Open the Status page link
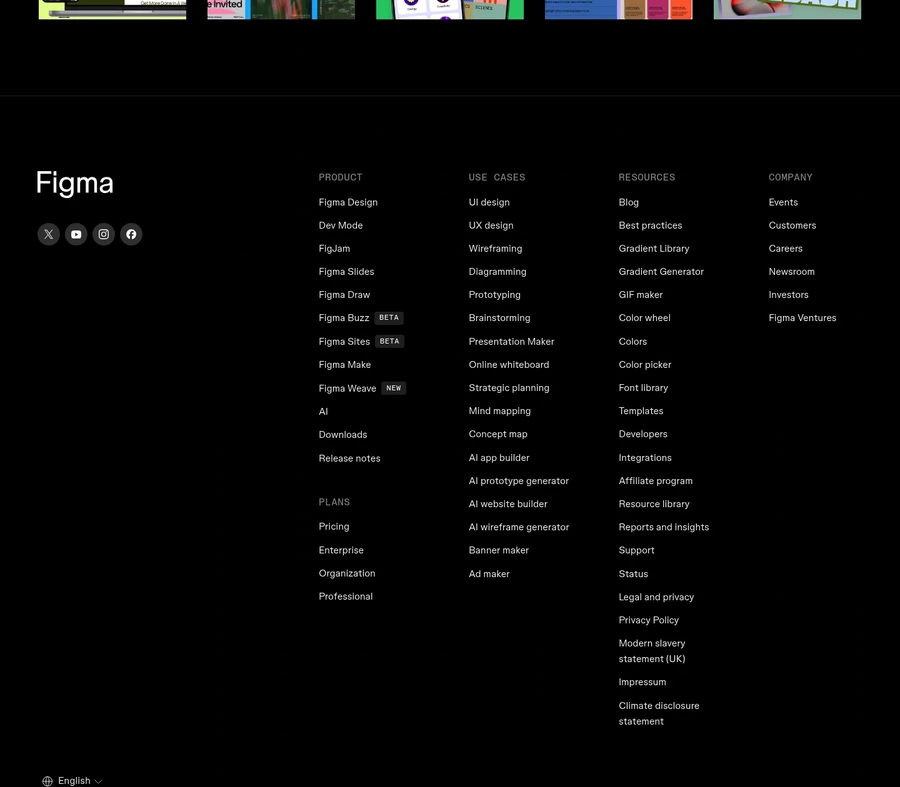 (633, 574)
